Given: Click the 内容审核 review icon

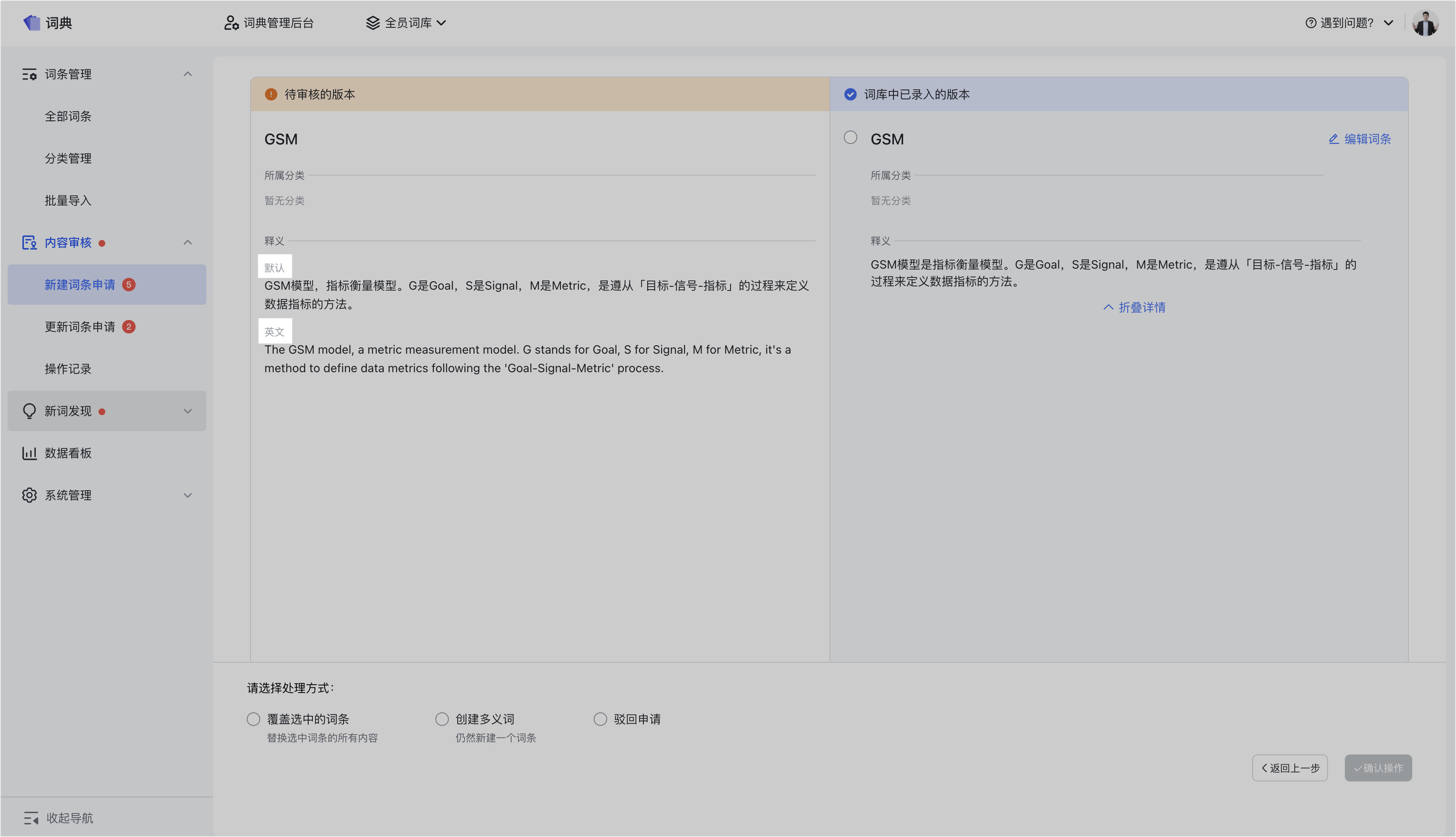Looking at the screenshot, I should pyautogui.click(x=29, y=243).
